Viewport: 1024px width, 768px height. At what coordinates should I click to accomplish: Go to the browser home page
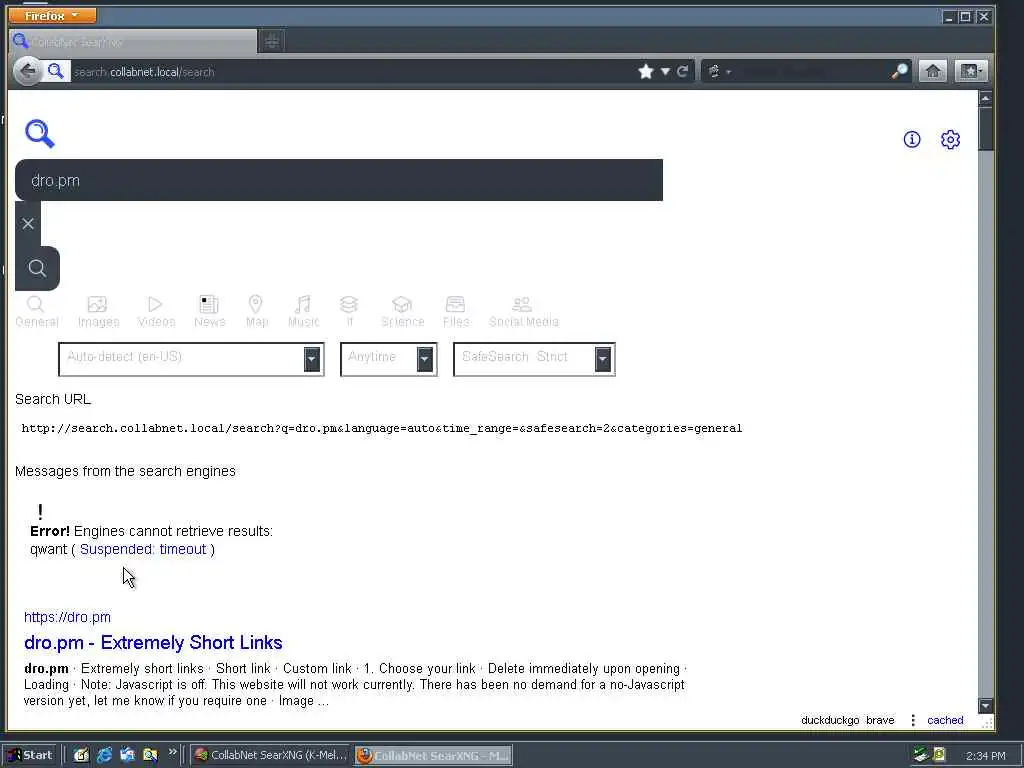[933, 71]
